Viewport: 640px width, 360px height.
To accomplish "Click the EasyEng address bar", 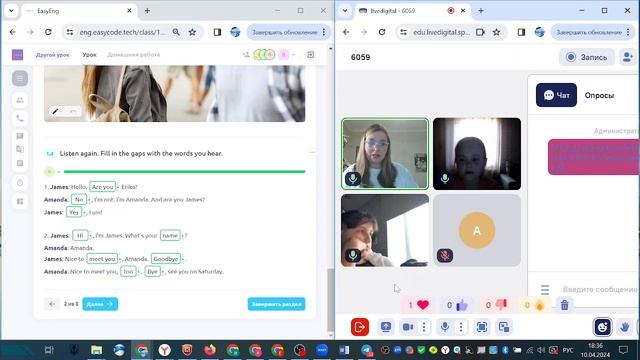I will click(x=122, y=32).
